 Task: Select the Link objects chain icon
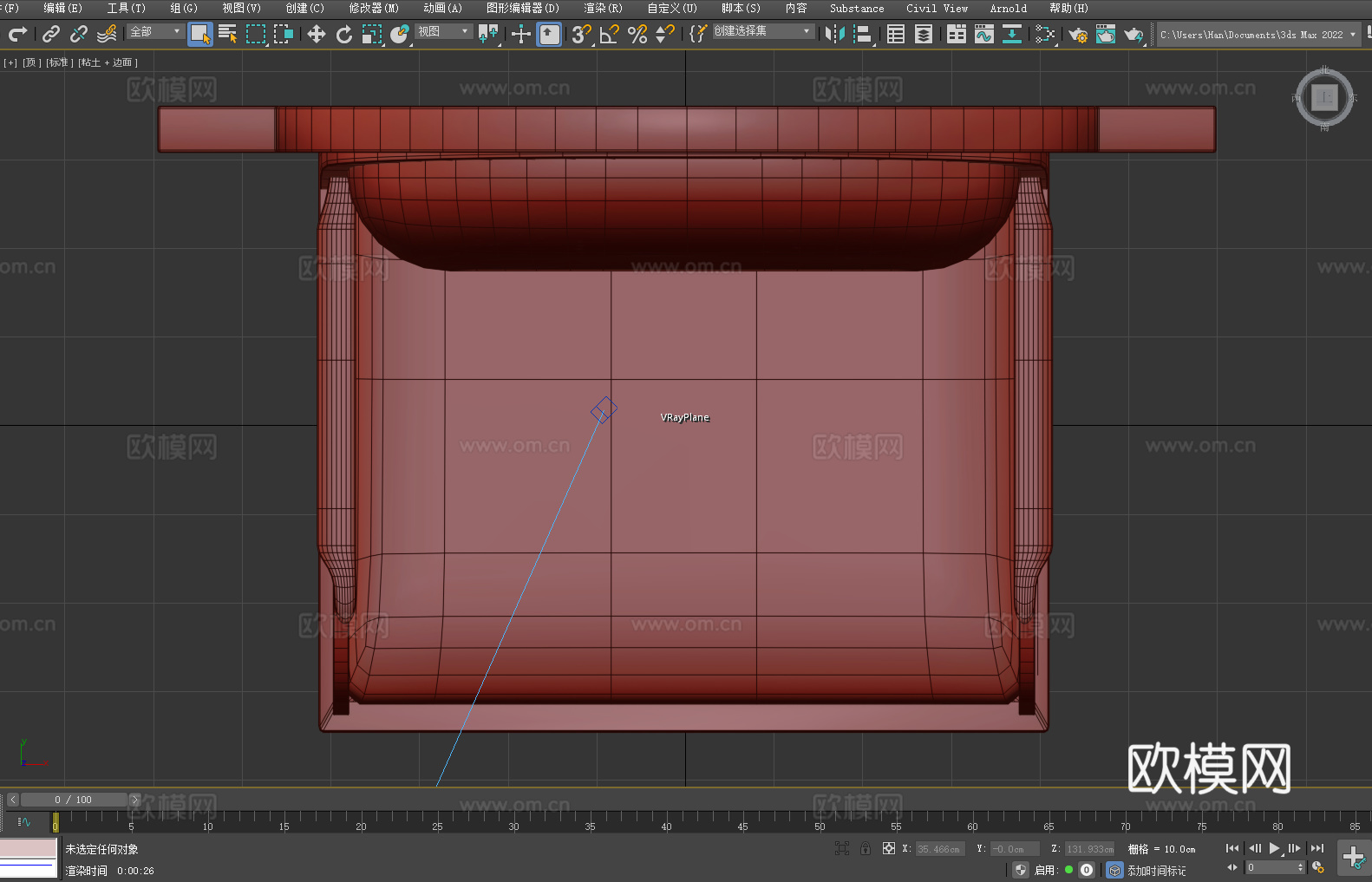coord(51,34)
